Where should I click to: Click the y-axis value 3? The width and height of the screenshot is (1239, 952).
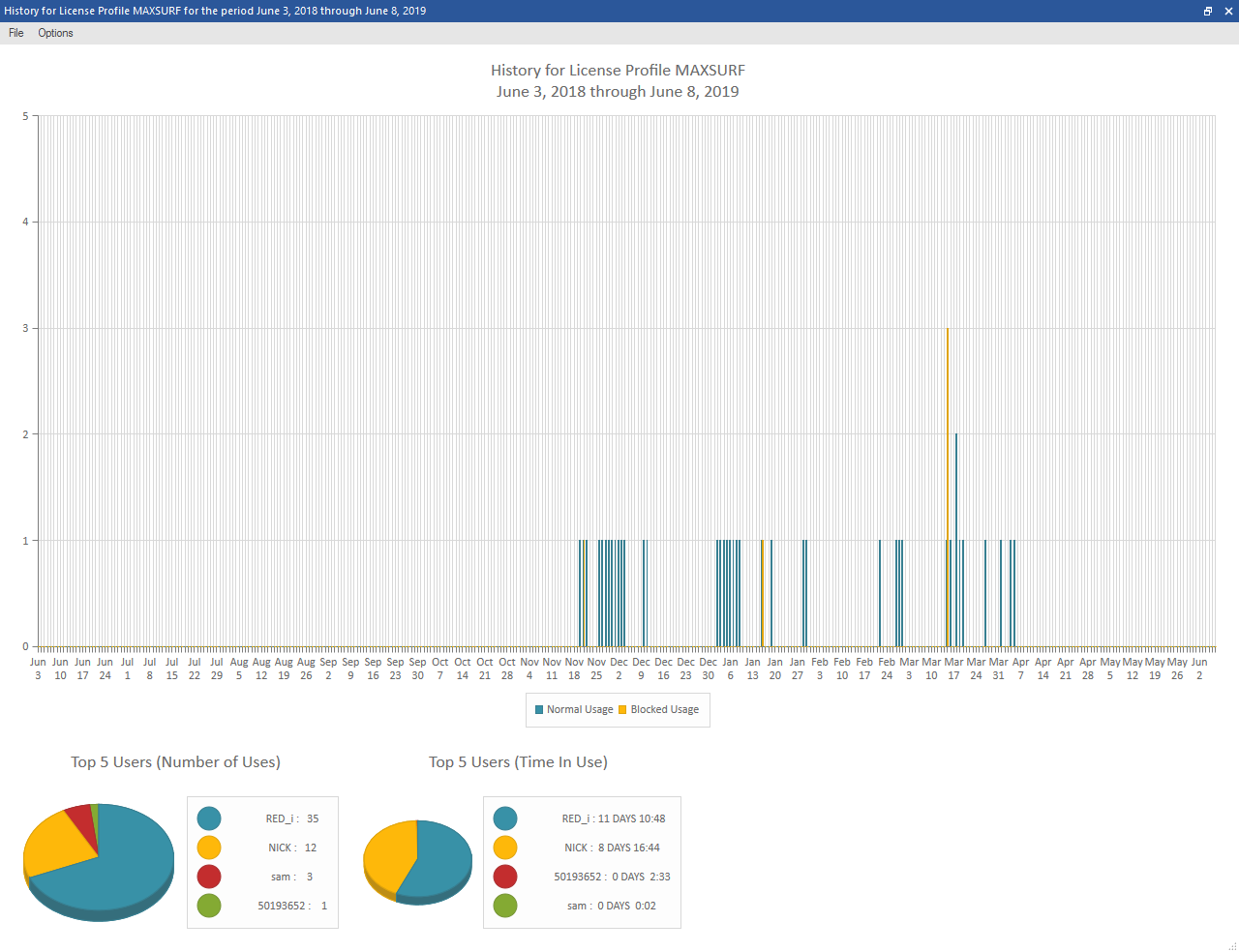point(25,328)
